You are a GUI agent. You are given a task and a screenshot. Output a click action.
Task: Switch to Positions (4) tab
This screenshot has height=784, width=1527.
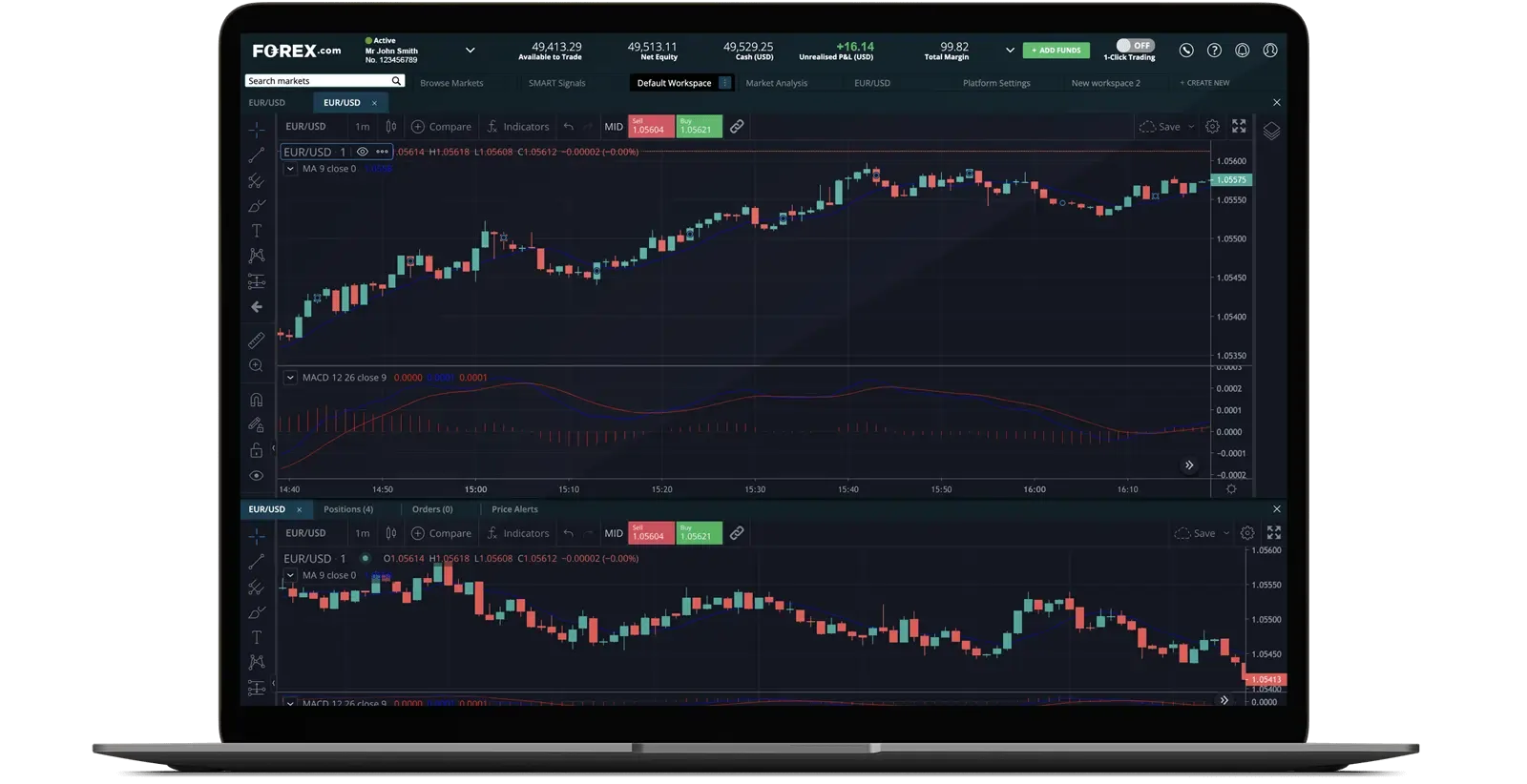coord(348,509)
